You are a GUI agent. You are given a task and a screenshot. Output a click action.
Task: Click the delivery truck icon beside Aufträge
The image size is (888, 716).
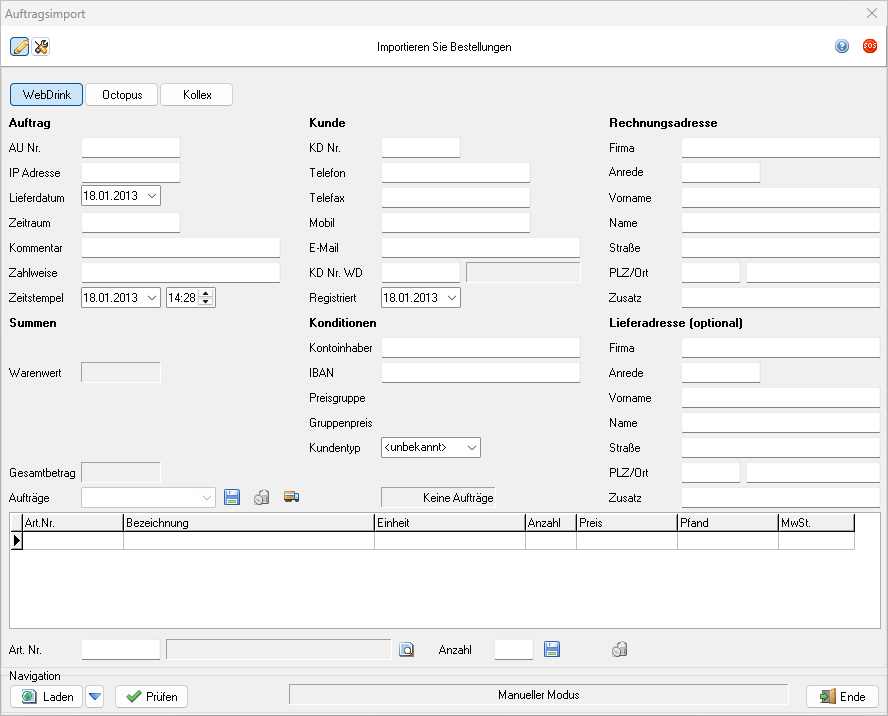(x=291, y=497)
